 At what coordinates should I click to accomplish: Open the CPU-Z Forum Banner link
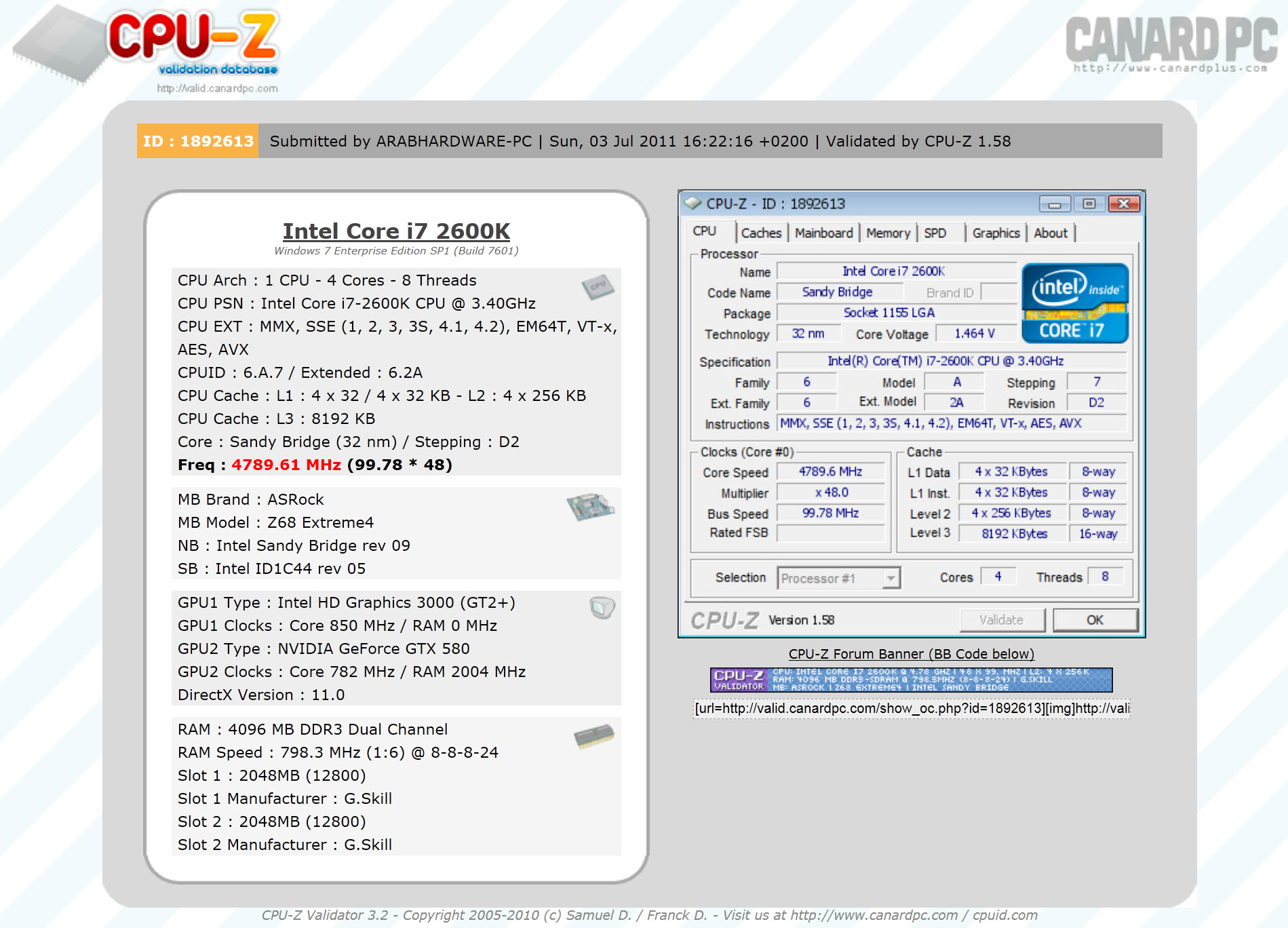click(911, 654)
